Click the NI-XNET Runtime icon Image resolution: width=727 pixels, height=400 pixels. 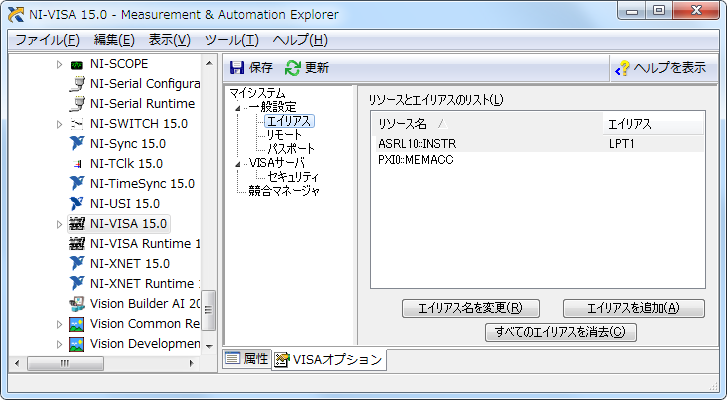[x=77, y=284]
